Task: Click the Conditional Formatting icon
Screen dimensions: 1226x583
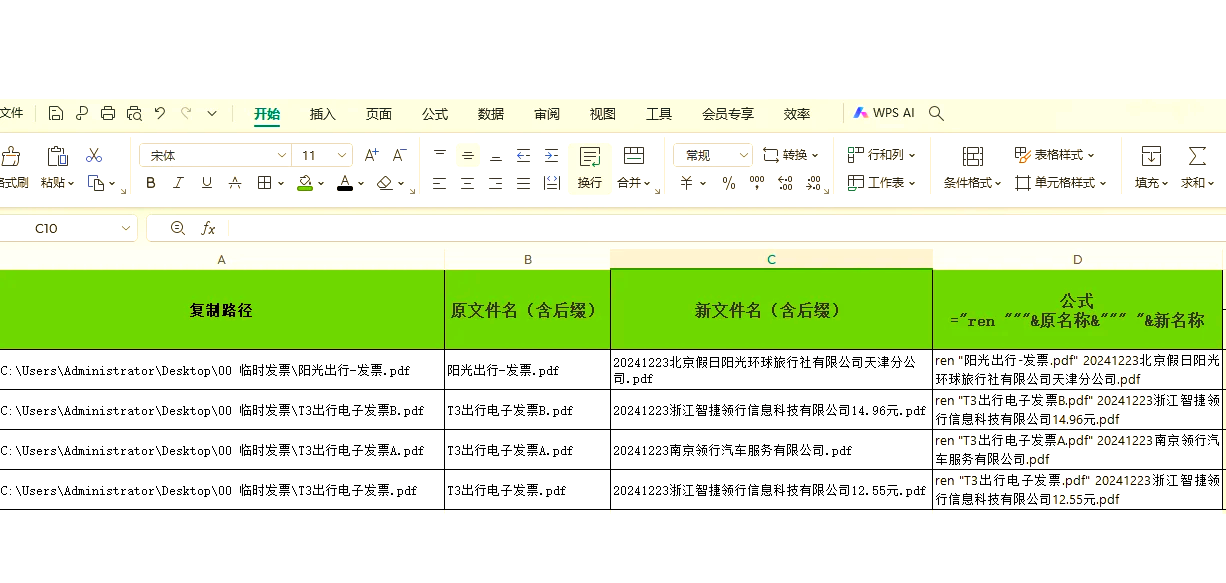Action: tap(973, 156)
